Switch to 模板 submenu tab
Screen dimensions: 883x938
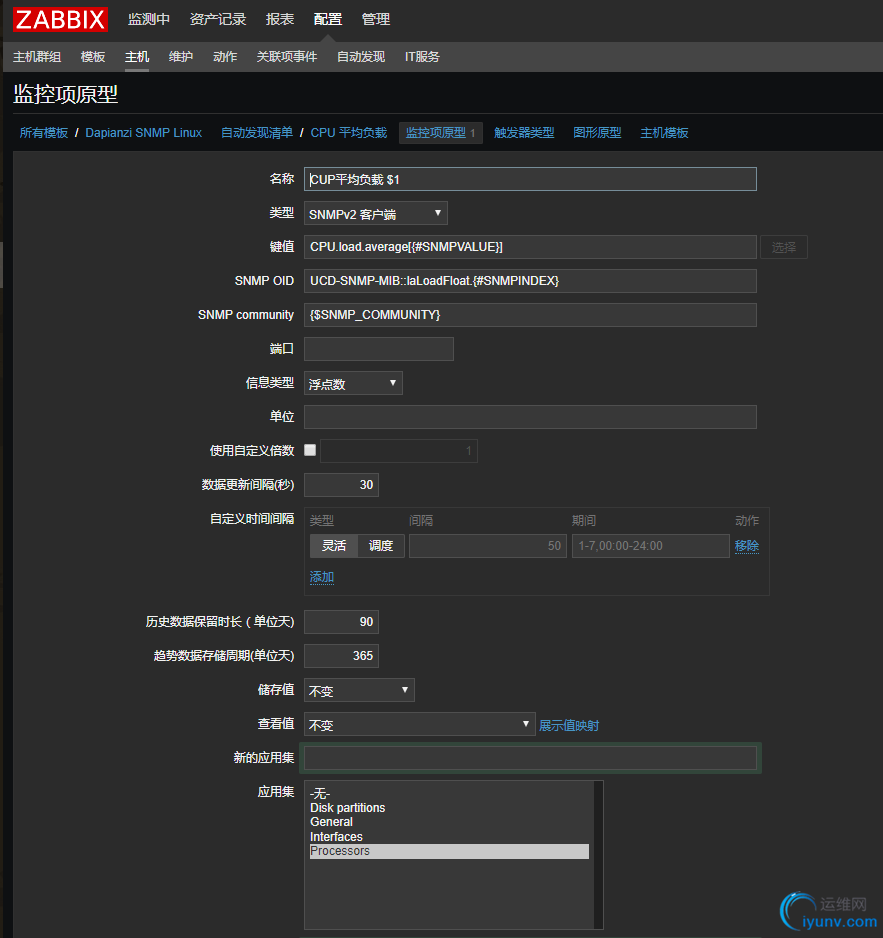click(93, 57)
